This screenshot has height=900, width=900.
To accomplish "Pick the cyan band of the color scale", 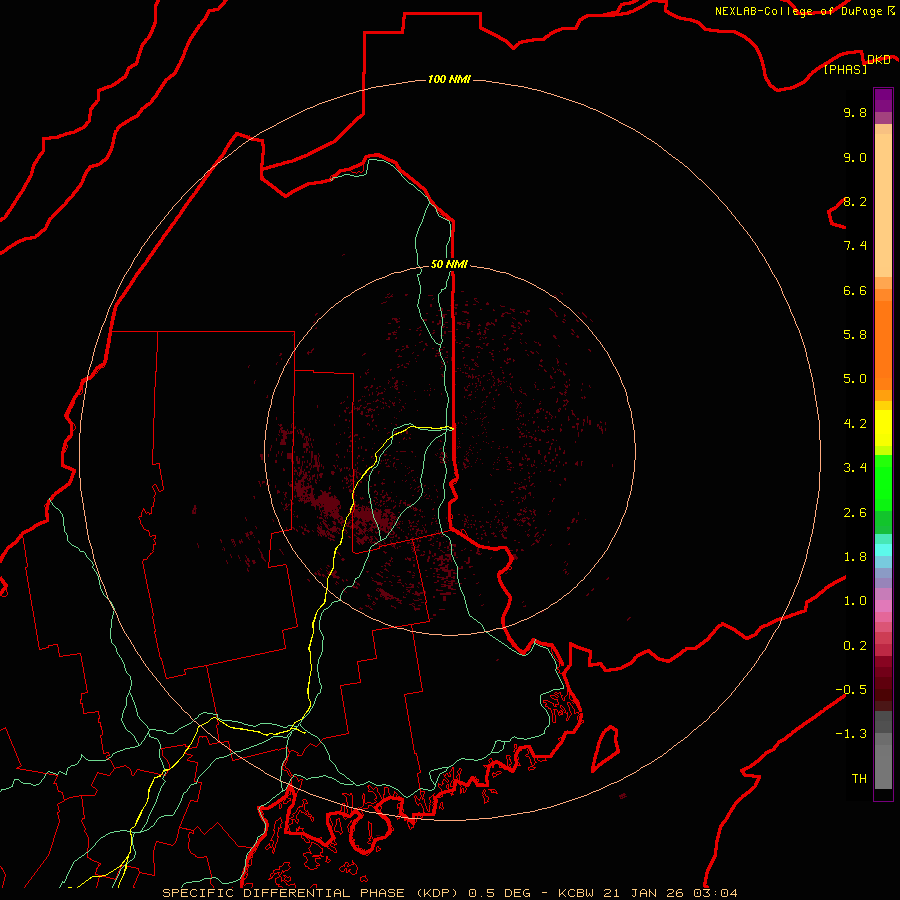I will (x=883, y=550).
